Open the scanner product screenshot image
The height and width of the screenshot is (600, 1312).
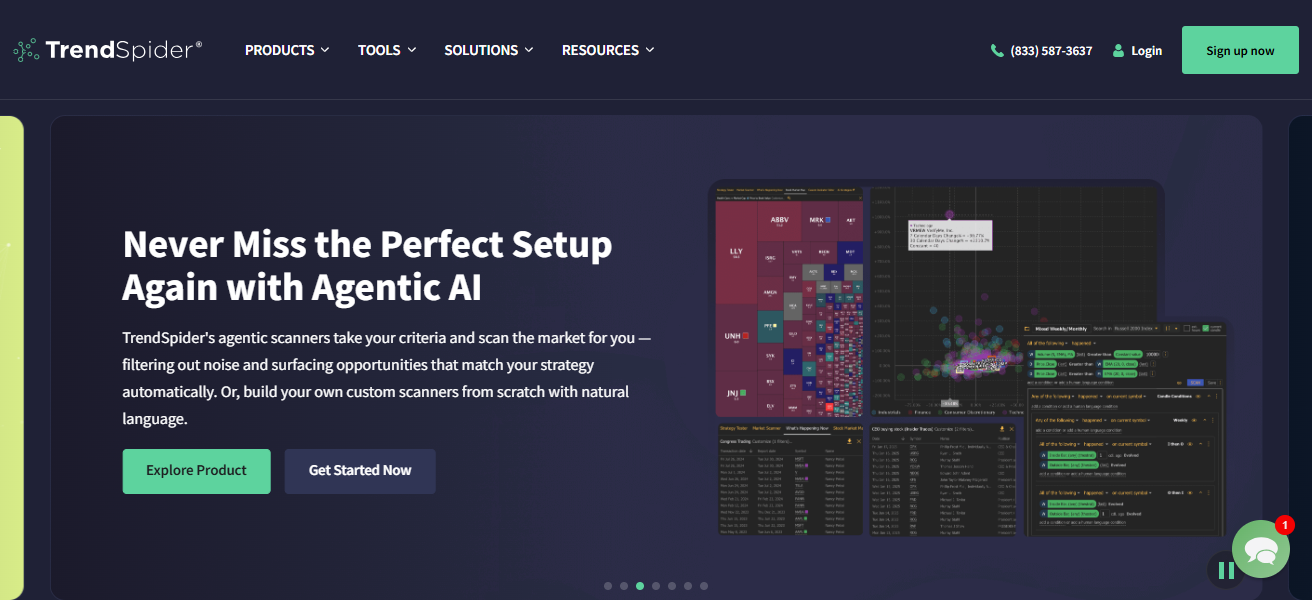coord(969,357)
